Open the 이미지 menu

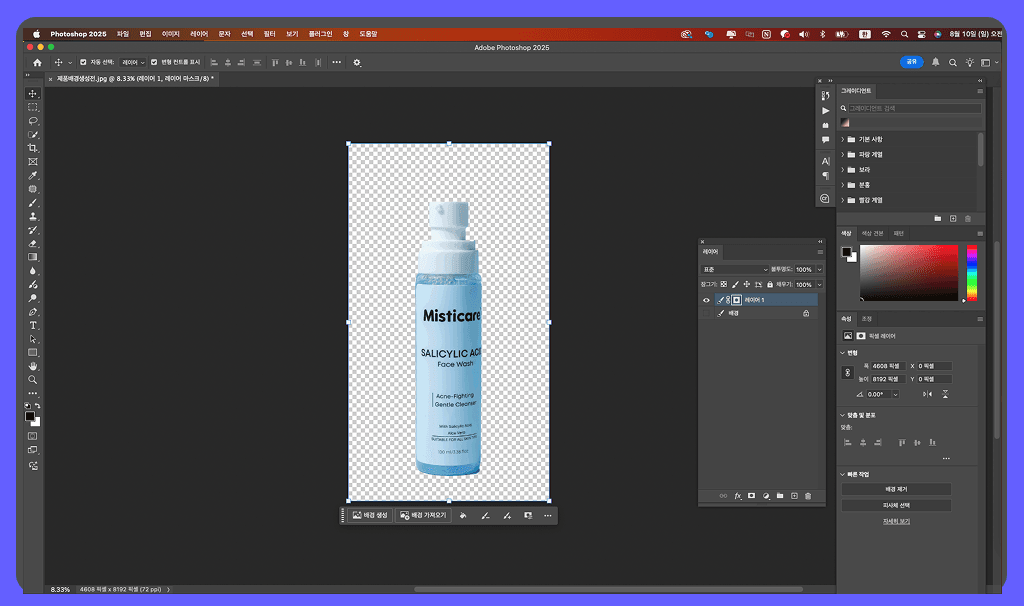(x=170, y=34)
